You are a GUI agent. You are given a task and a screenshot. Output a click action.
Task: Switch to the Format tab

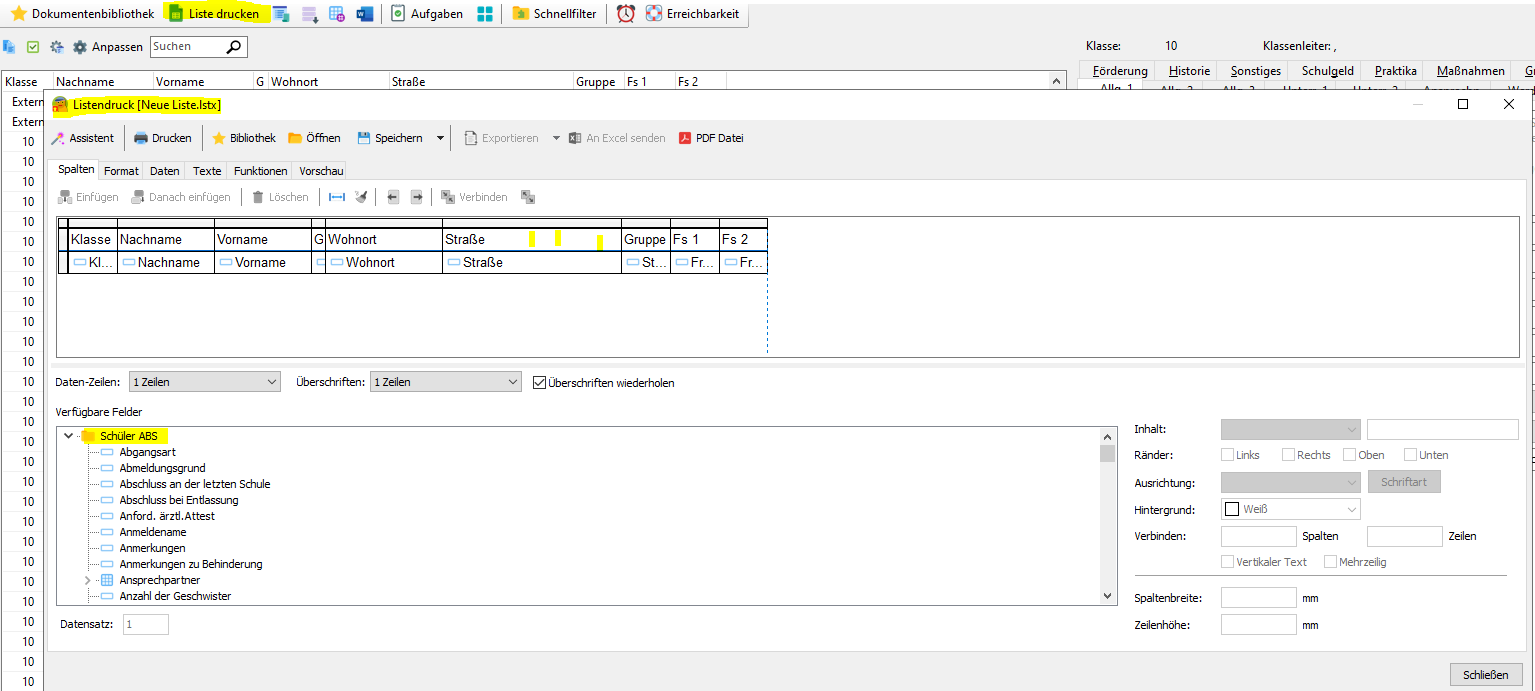point(121,171)
